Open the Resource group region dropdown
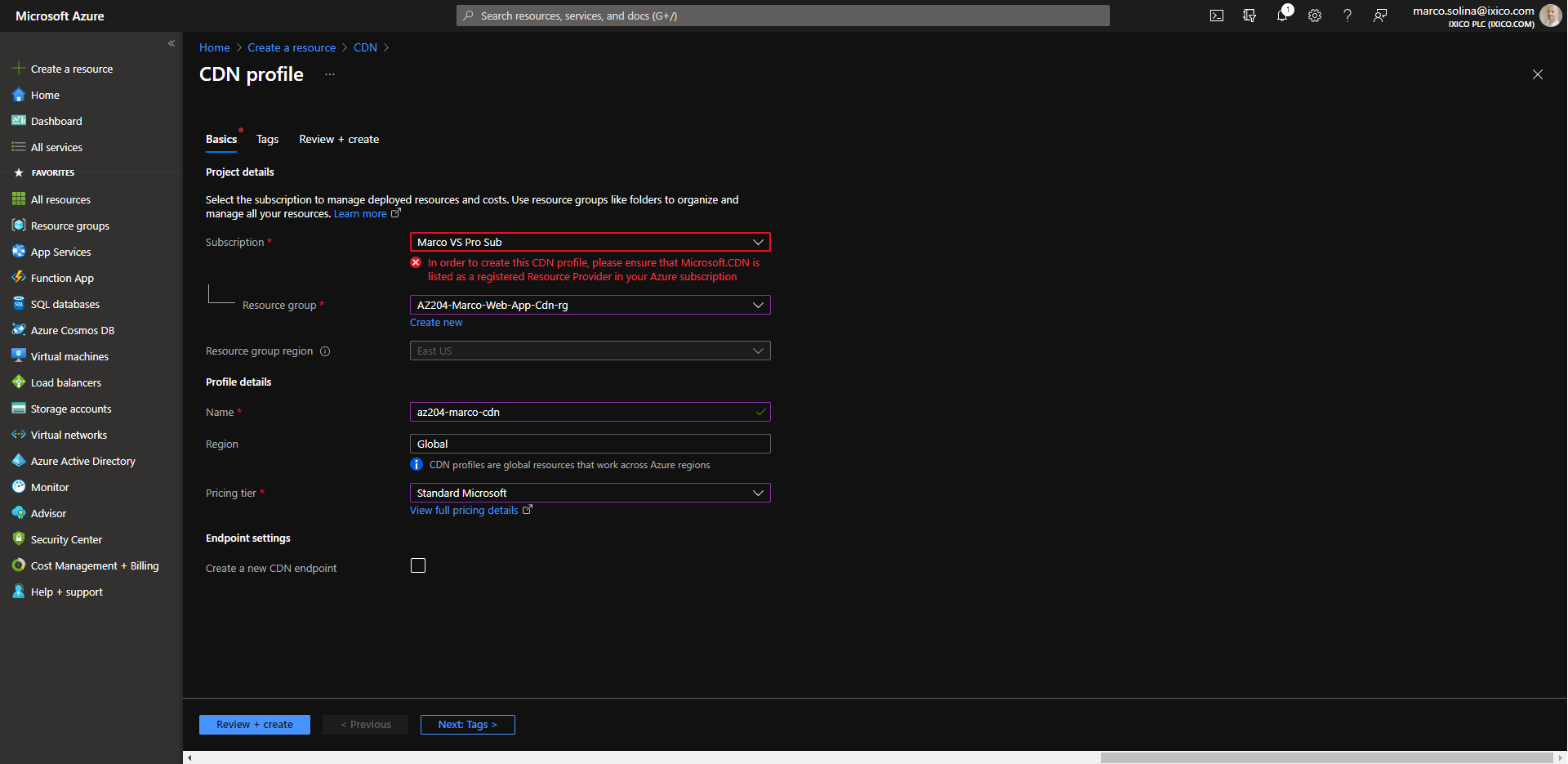Viewport: 1568px width, 764px height. point(590,351)
